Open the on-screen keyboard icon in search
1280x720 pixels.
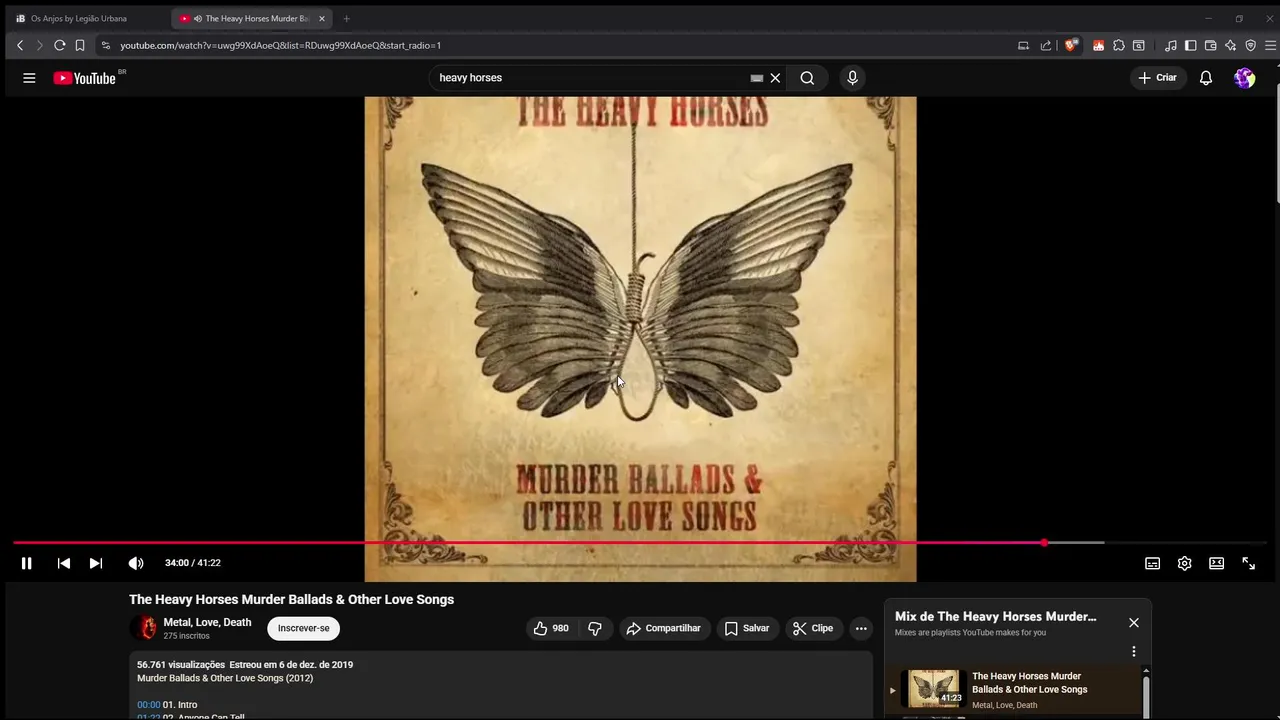point(757,78)
